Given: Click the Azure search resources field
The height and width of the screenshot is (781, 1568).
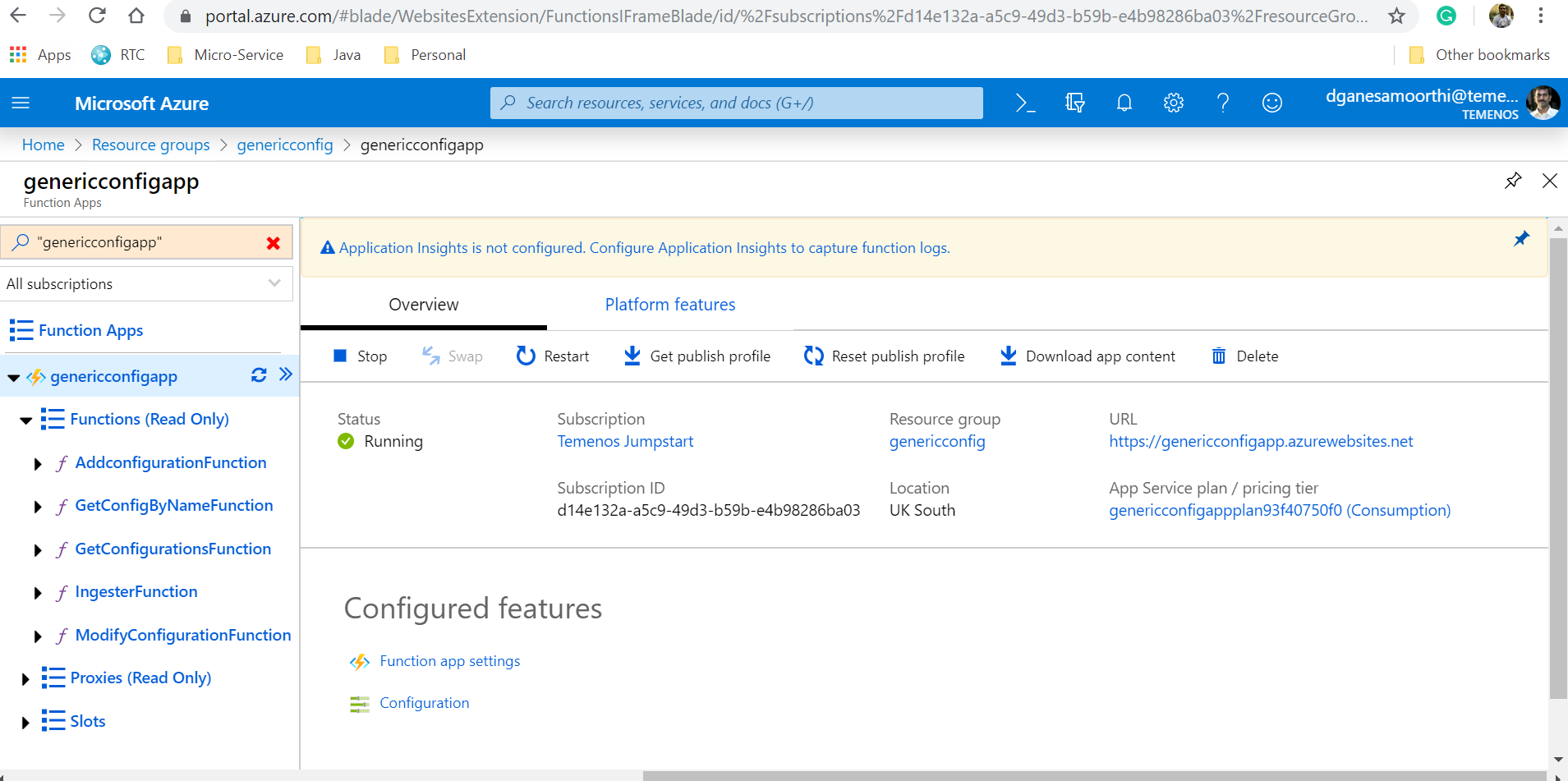Looking at the screenshot, I should [x=736, y=103].
